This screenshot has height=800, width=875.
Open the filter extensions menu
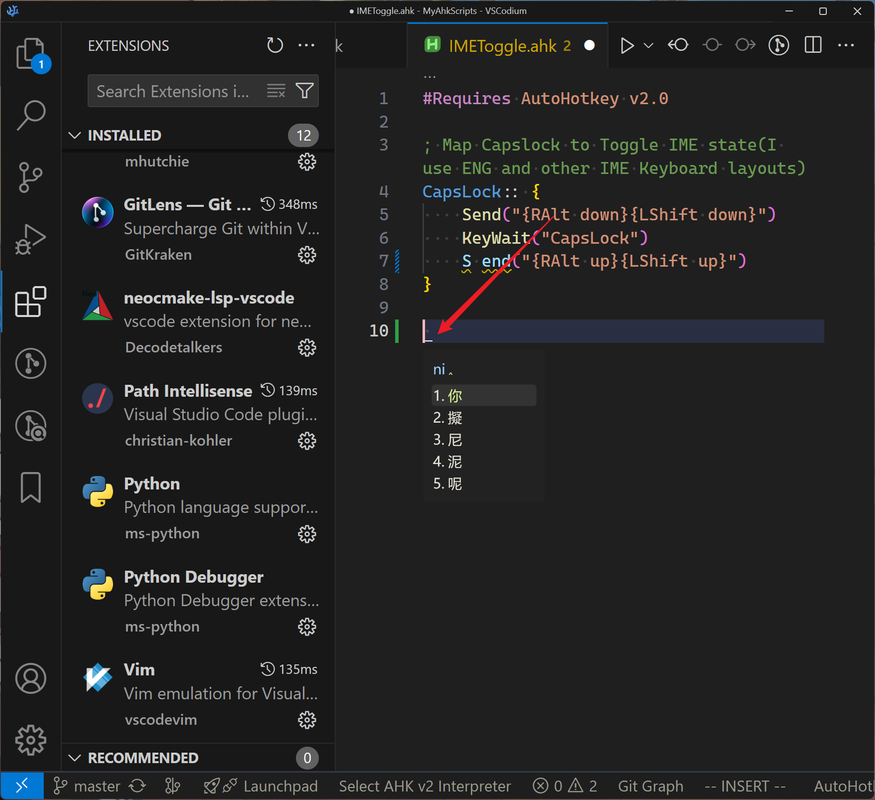[x=305, y=90]
